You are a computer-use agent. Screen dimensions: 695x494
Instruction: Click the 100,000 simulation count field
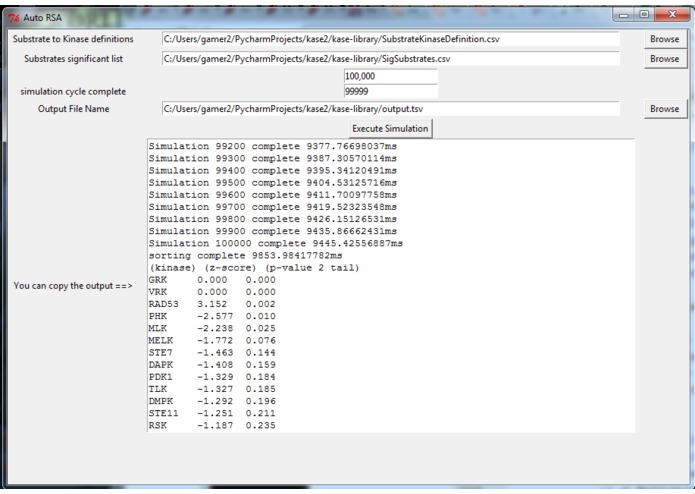pos(390,76)
